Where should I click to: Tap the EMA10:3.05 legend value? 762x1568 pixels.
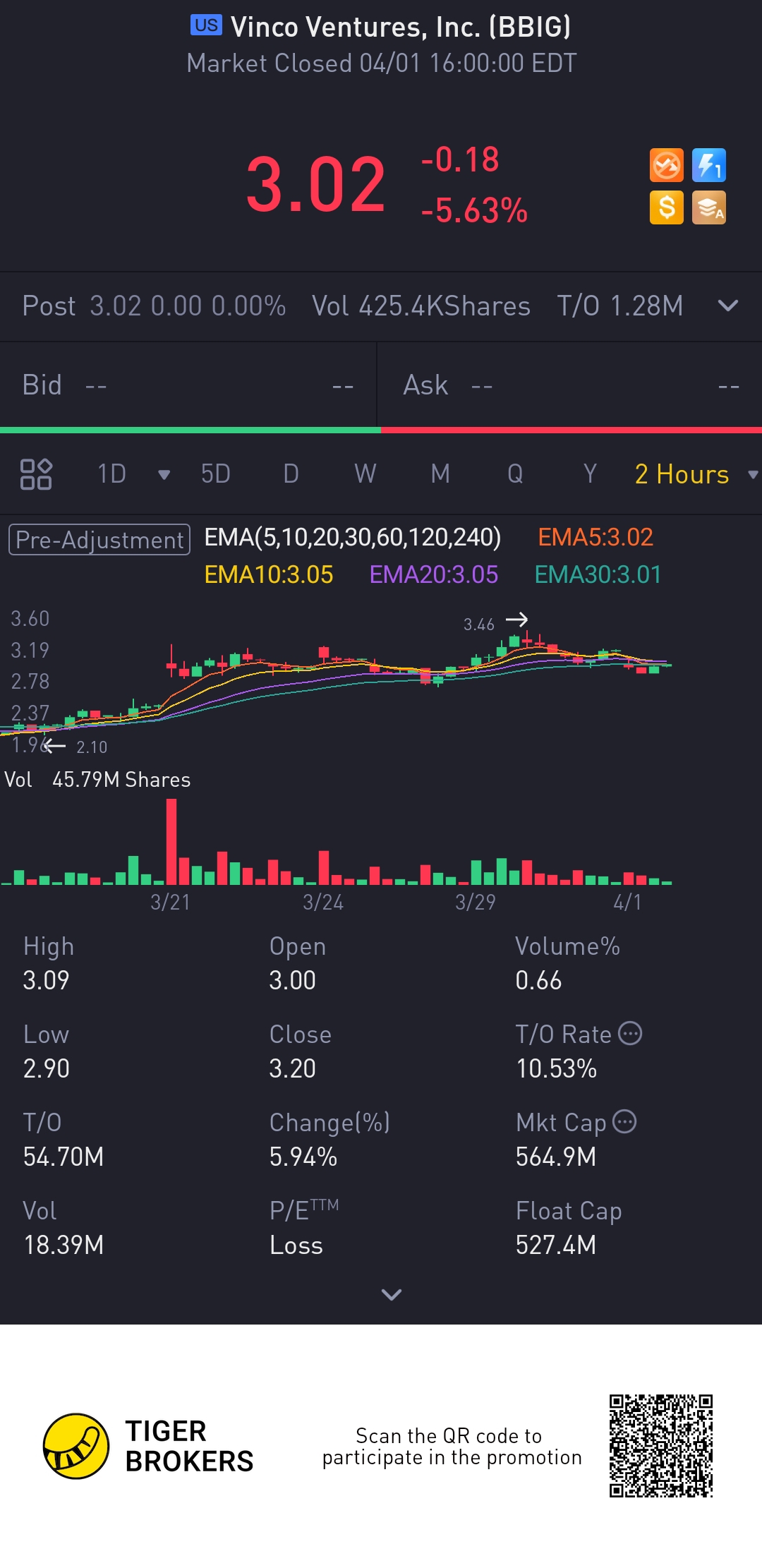(269, 575)
